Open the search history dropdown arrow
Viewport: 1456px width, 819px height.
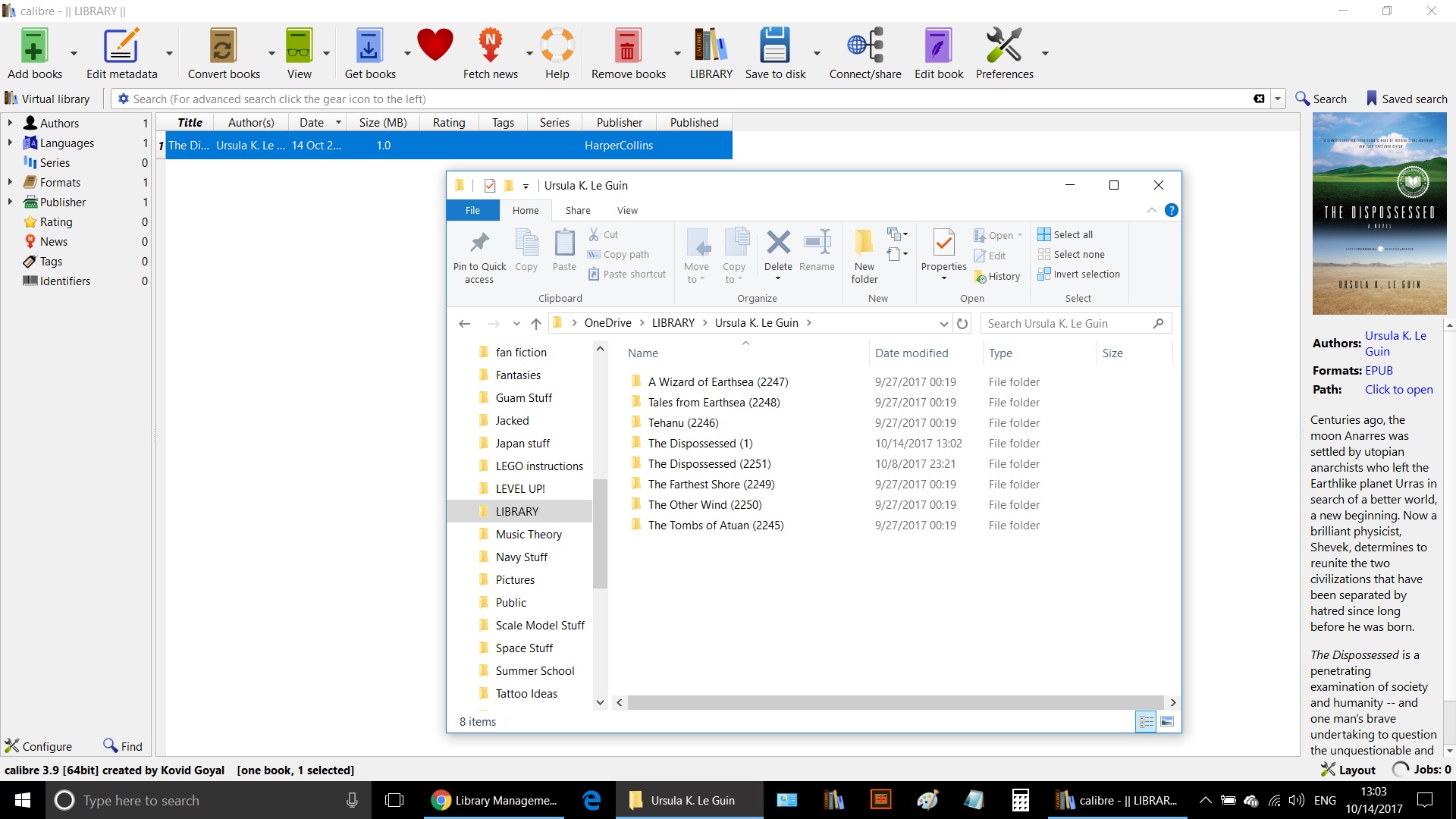[x=1278, y=99]
